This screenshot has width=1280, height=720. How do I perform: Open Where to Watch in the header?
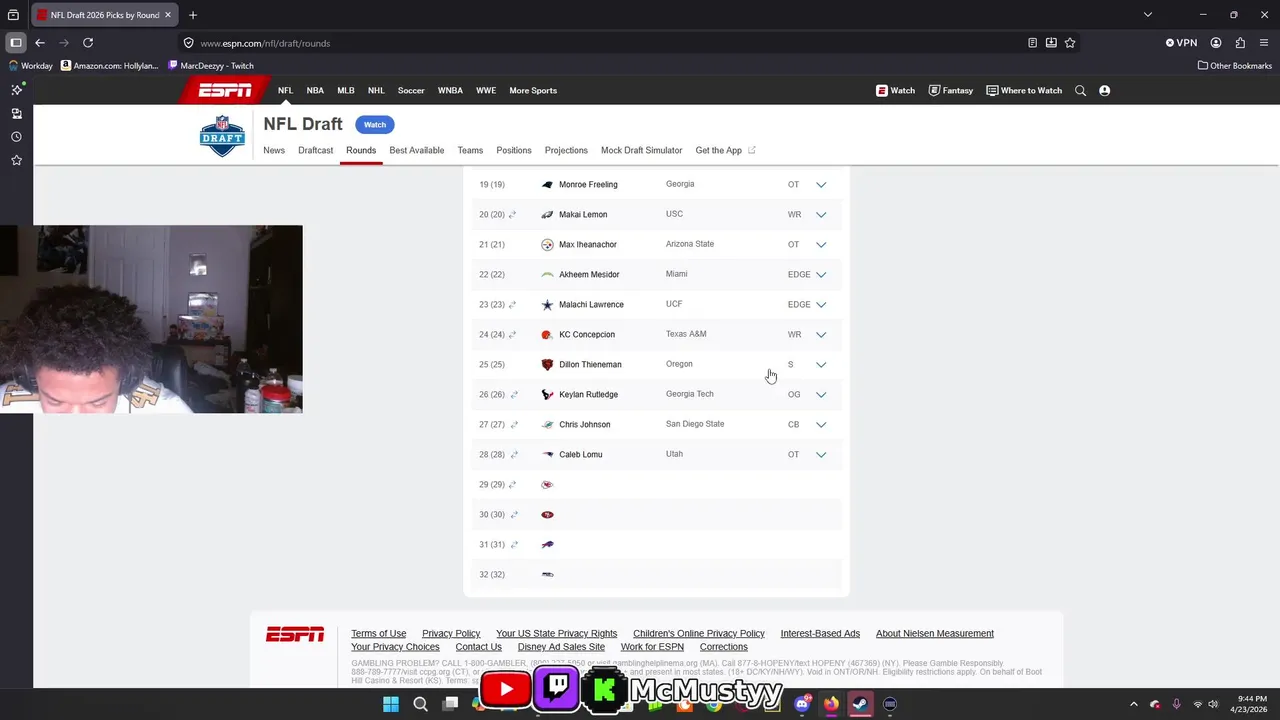pyautogui.click(x=1024, y=90)
